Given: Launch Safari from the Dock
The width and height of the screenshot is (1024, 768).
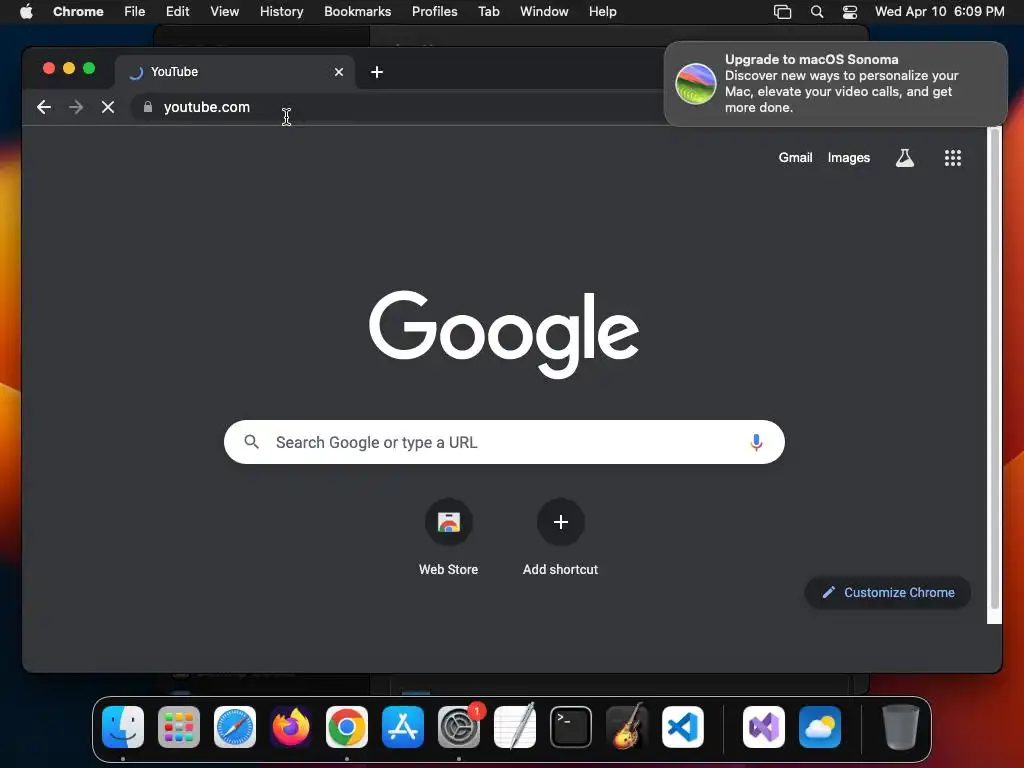Looking at the screenshot, I should tap(235, 727).
